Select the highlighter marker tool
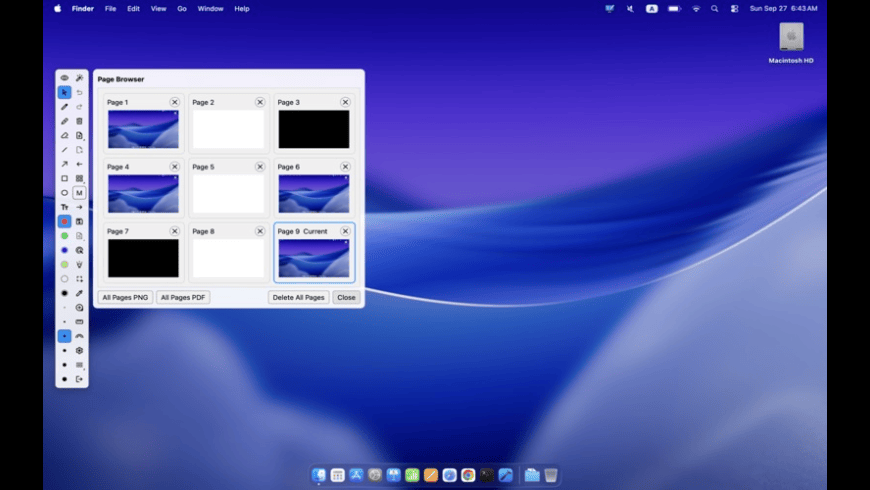870x490 pixels. click(x=64, y=121)
